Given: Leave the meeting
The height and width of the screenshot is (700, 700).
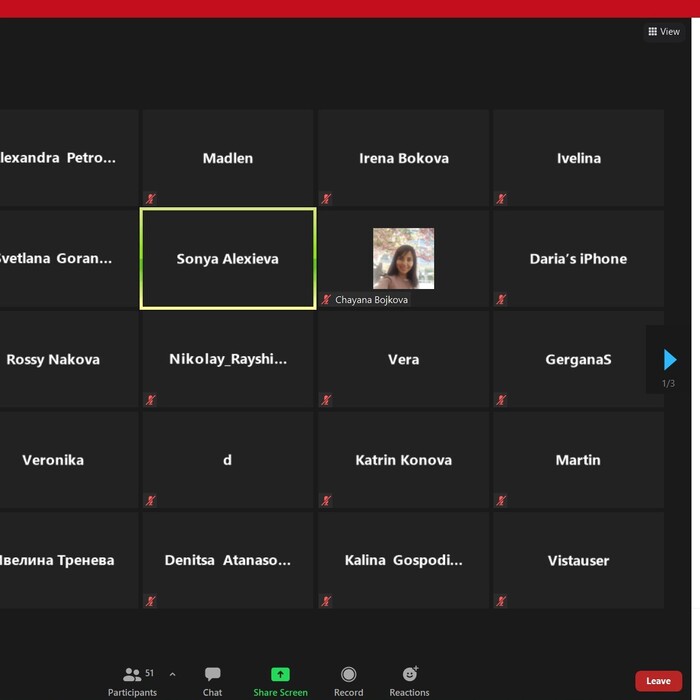Looking at the screenshot, I should (x=658, y=681).
